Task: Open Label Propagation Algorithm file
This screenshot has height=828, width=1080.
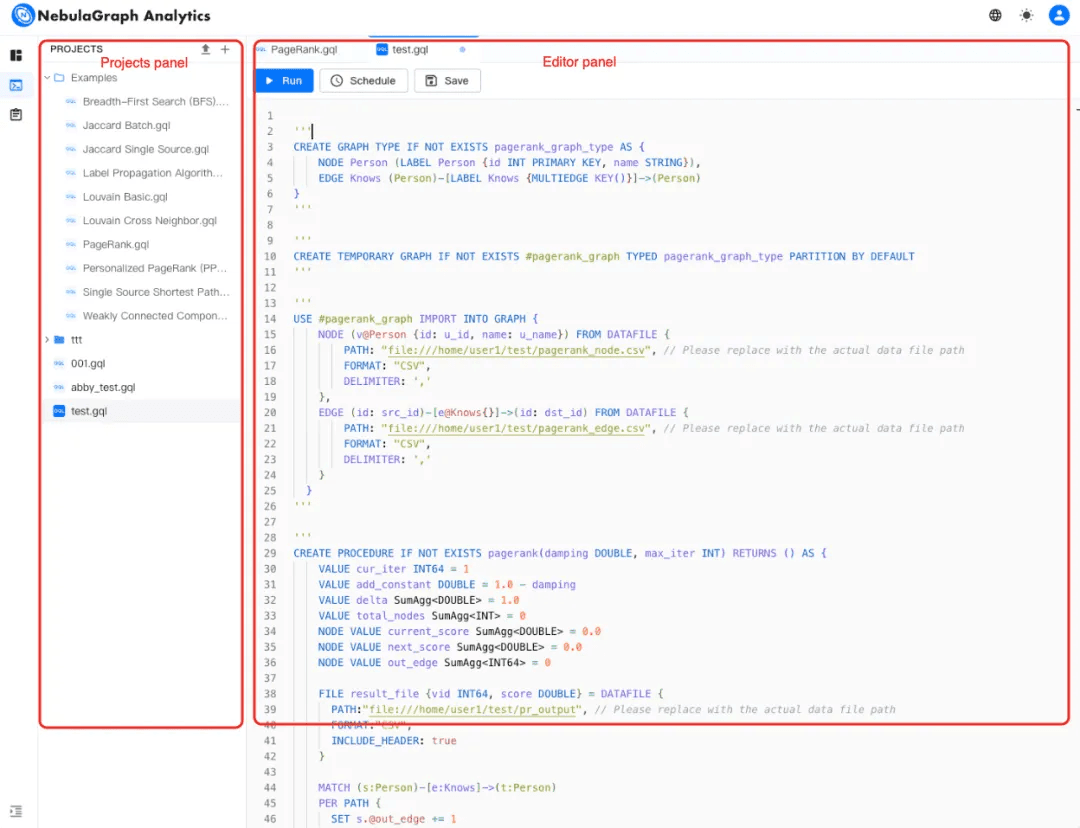Action: (152, 173)
